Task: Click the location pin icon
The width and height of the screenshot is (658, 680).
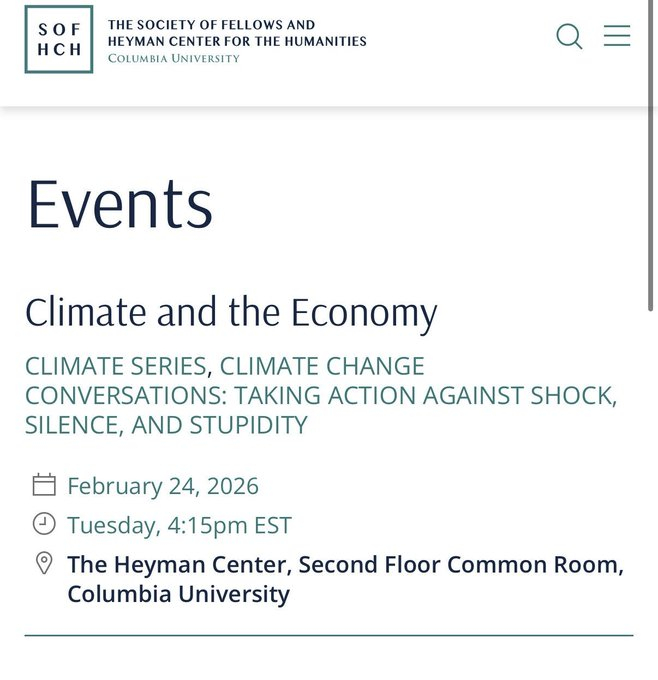Action: tap(44, 564)
